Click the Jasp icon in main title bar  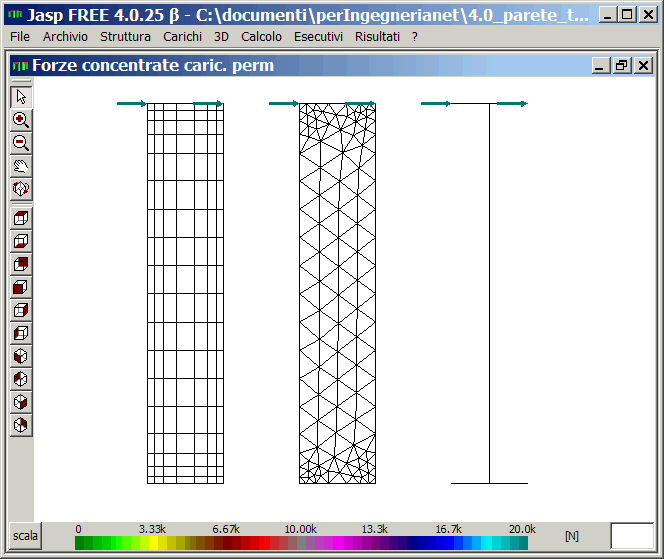15,15
